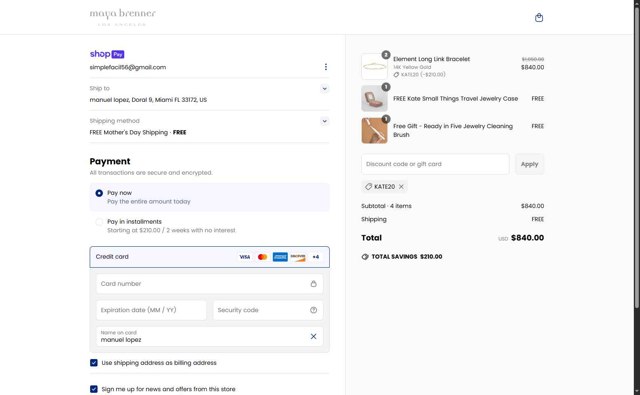The height and width of the screenshot is (395, 640).
Task: Click FREE Kate Small Things Travel Jewelry Case text
Action: click(456, 98)
